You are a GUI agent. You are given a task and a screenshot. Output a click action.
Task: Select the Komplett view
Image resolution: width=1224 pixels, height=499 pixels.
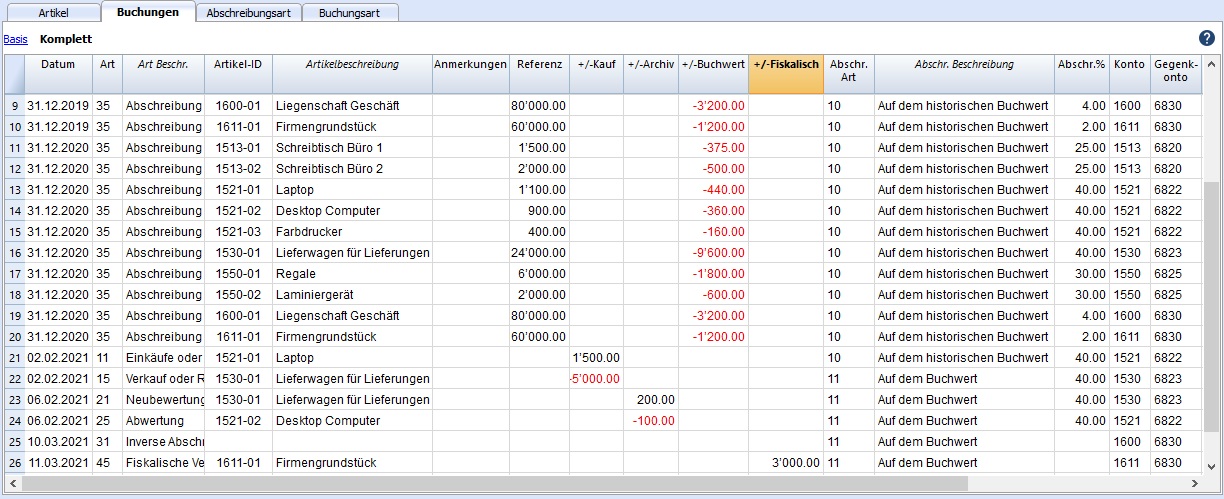pos(66,40)
